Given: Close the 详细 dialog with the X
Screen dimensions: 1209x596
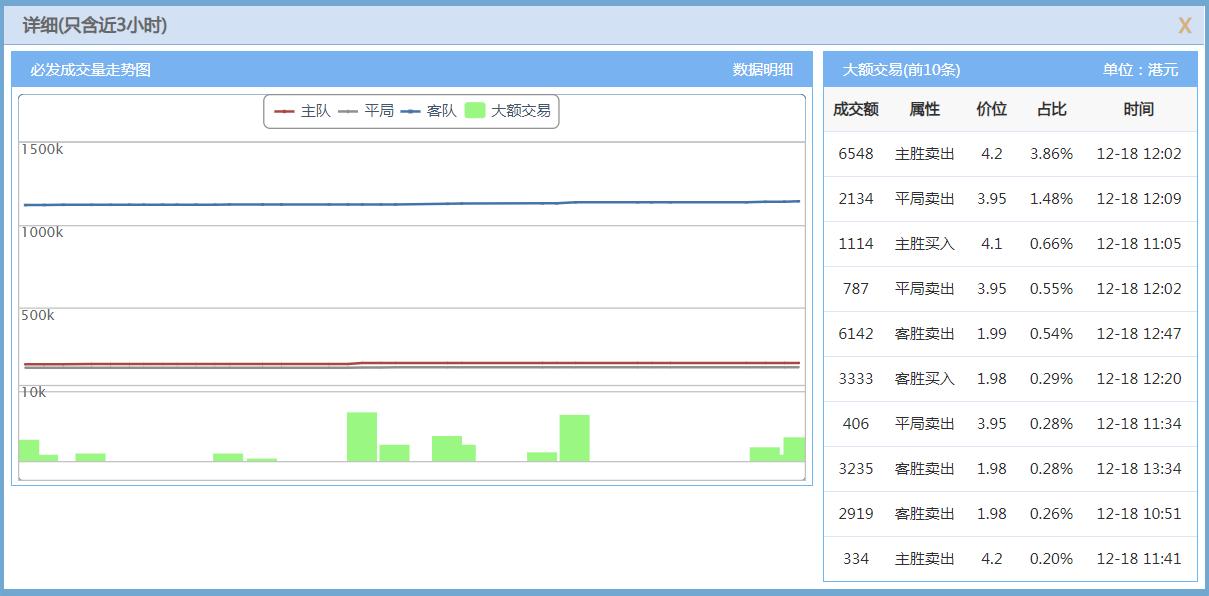Looking at the screenshot, I should point(1184,26).
